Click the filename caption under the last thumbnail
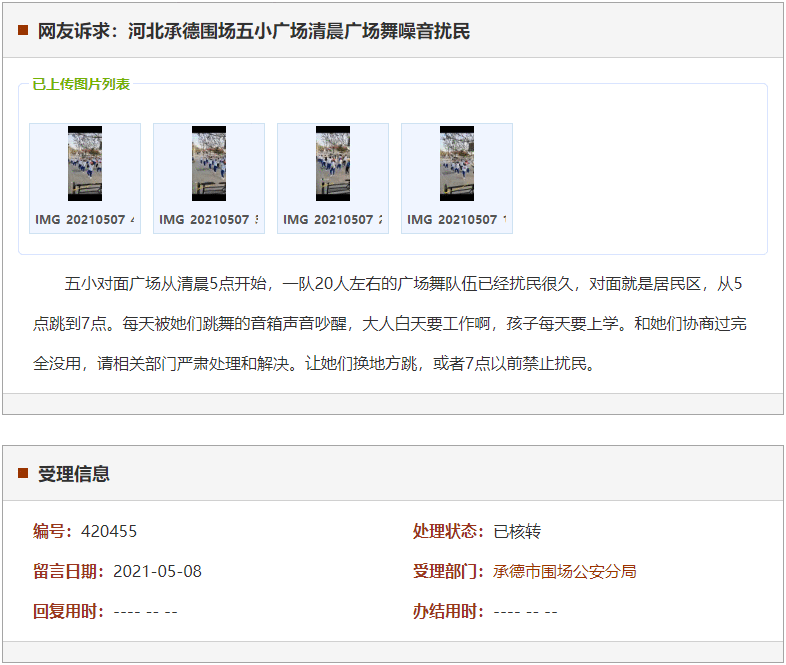The image size is (786, 665). (457, 220)
